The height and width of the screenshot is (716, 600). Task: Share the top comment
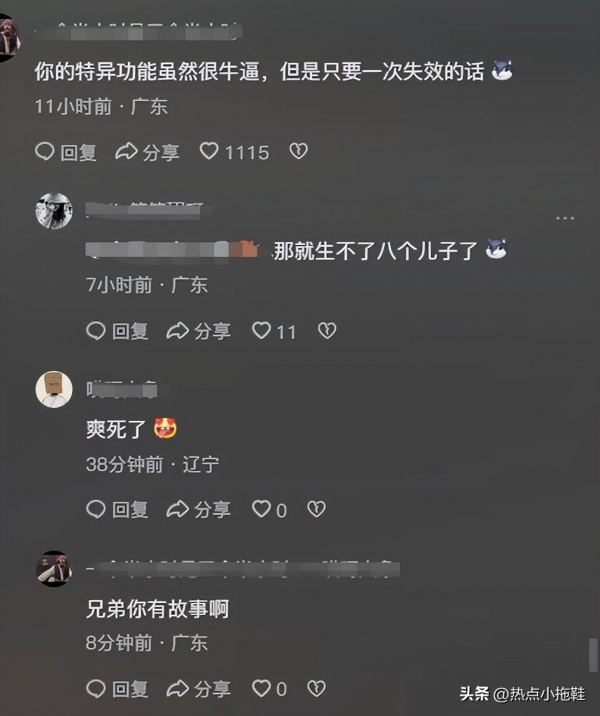coord(147,152)
